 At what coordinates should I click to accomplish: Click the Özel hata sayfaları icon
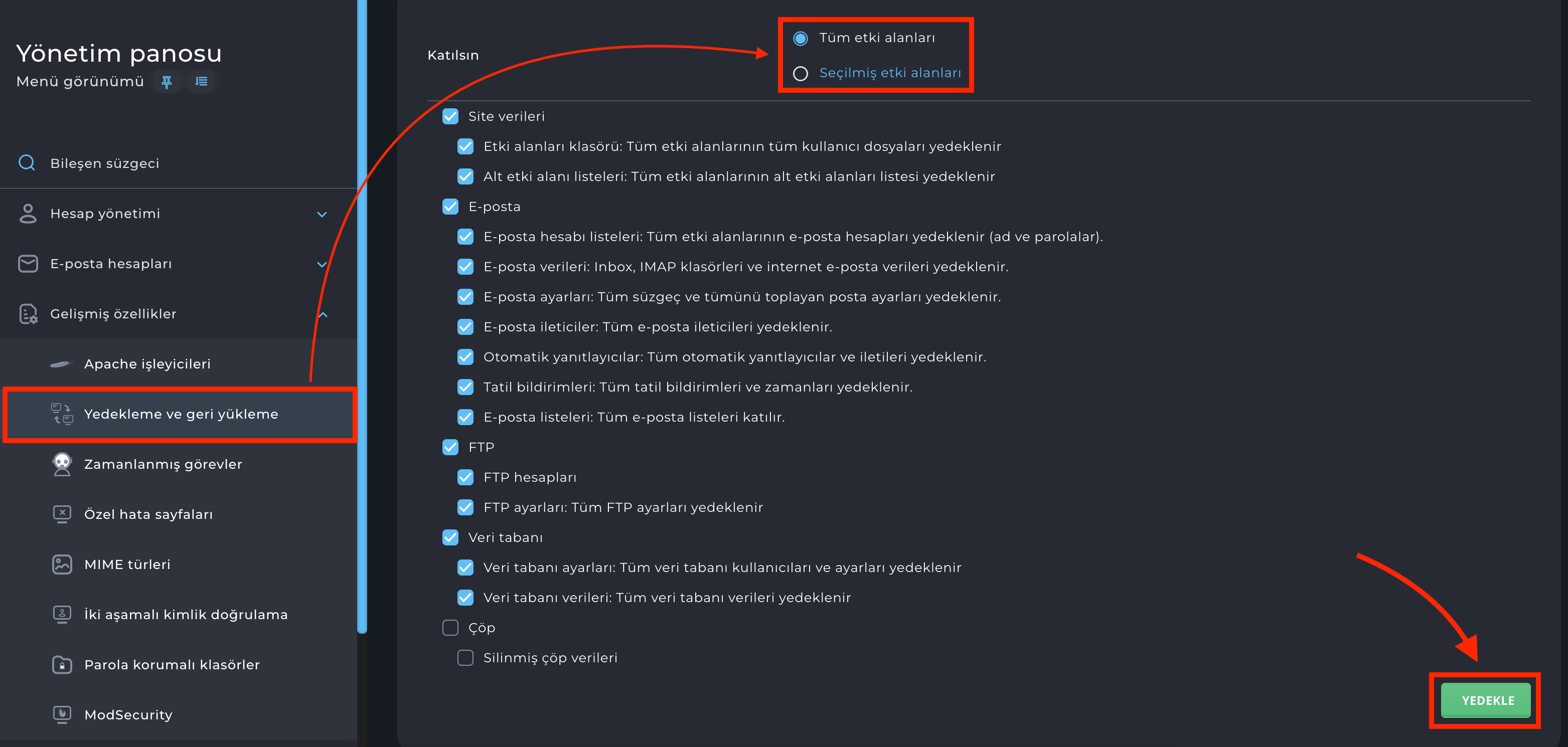pos(62,514)
